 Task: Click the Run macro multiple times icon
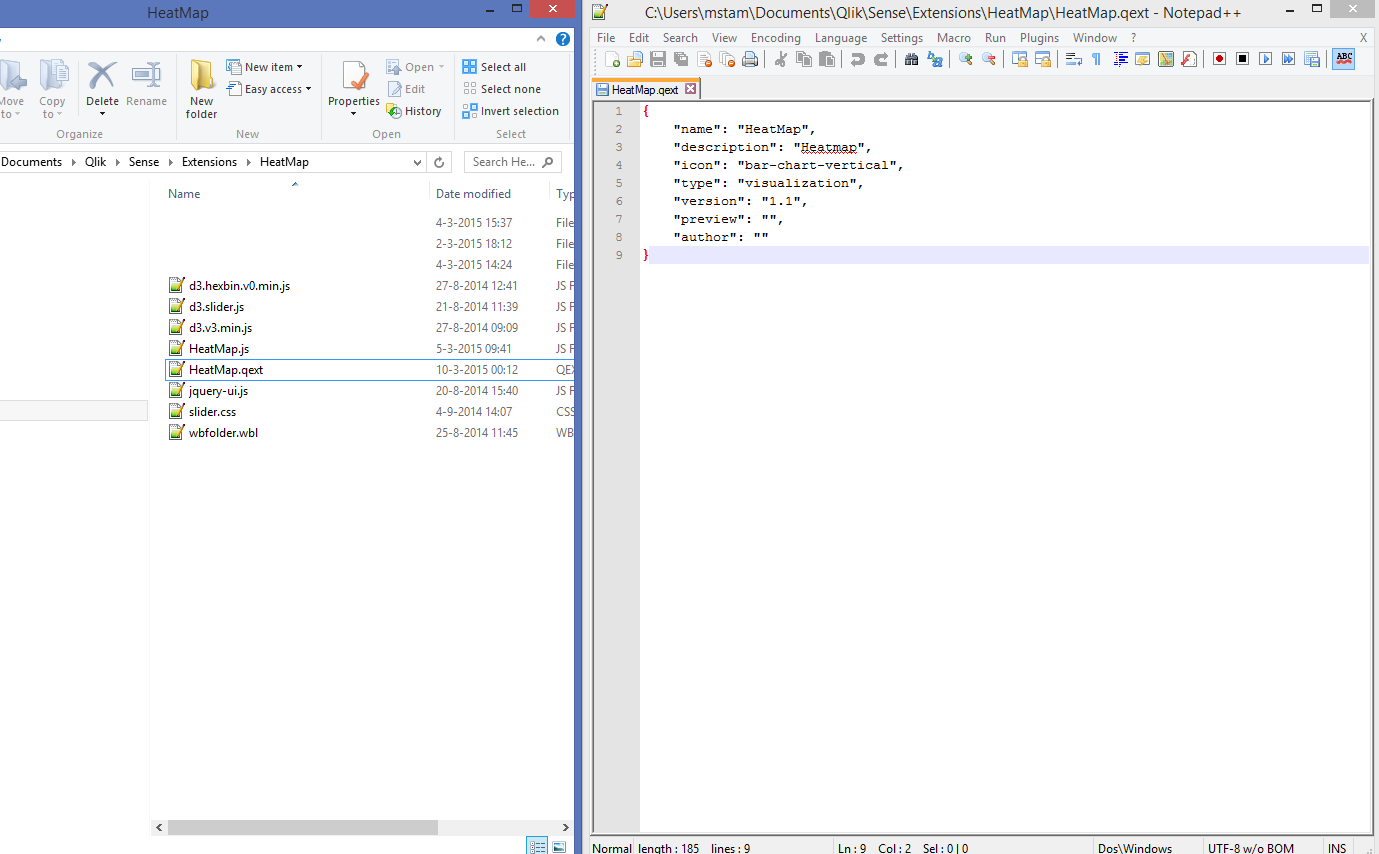[1289, 59]
